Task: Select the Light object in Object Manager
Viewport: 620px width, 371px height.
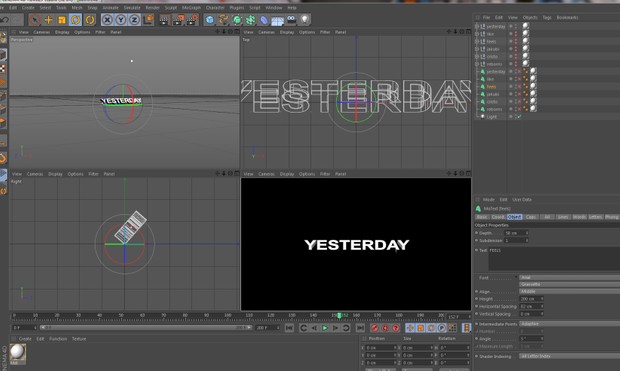Action: (x=491, y=117)
